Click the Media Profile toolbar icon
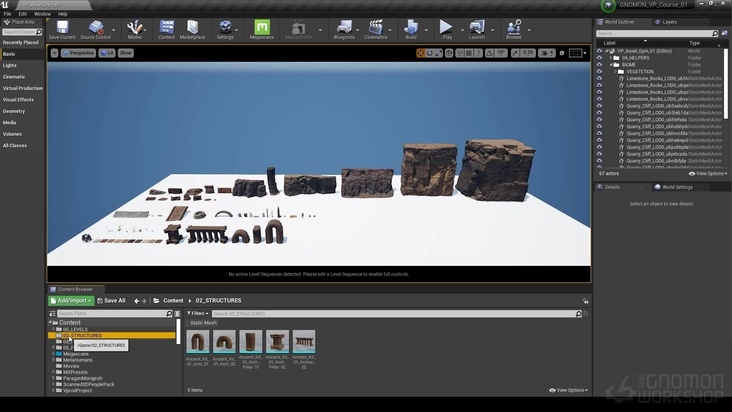Image resolution: width=732 pixels, height=412 pixels. 299,29
